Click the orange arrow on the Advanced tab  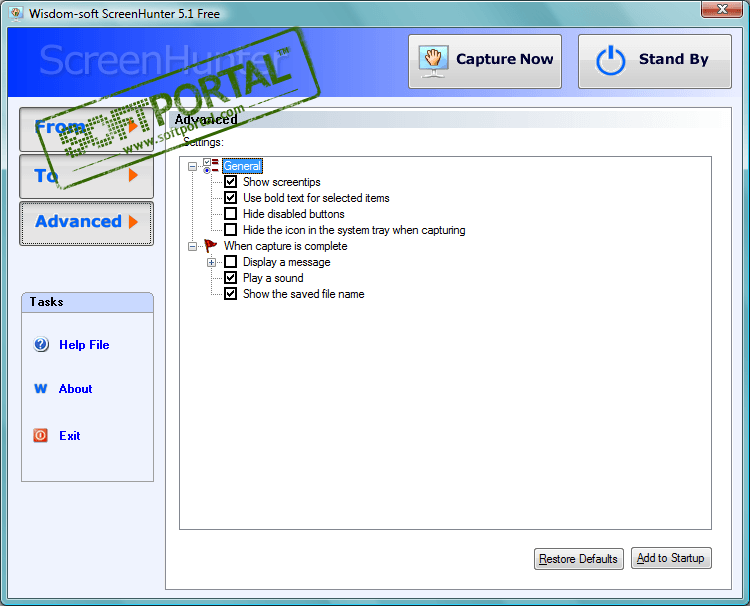133,221
